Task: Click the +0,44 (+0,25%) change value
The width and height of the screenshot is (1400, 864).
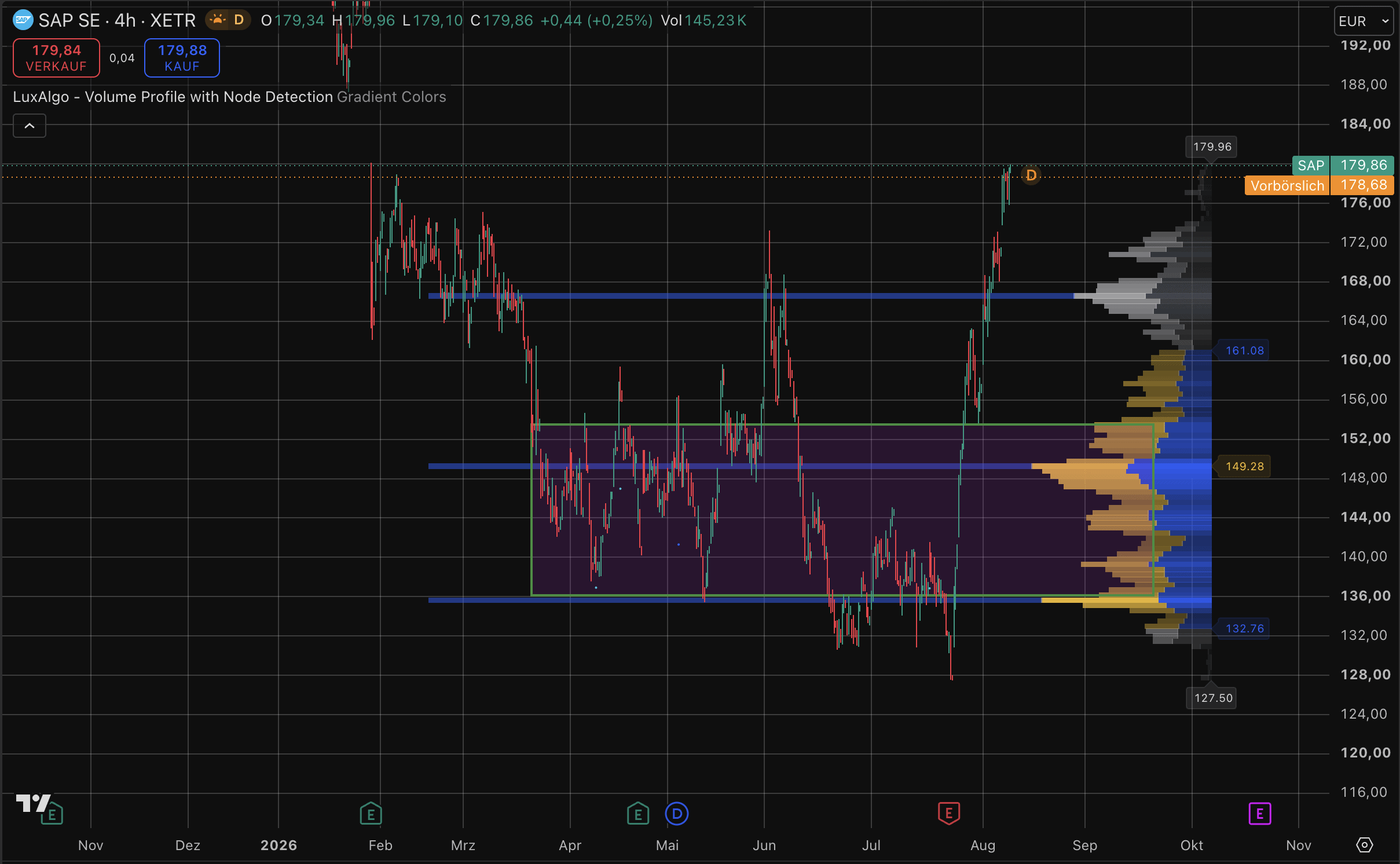Action: pos(596,21)
